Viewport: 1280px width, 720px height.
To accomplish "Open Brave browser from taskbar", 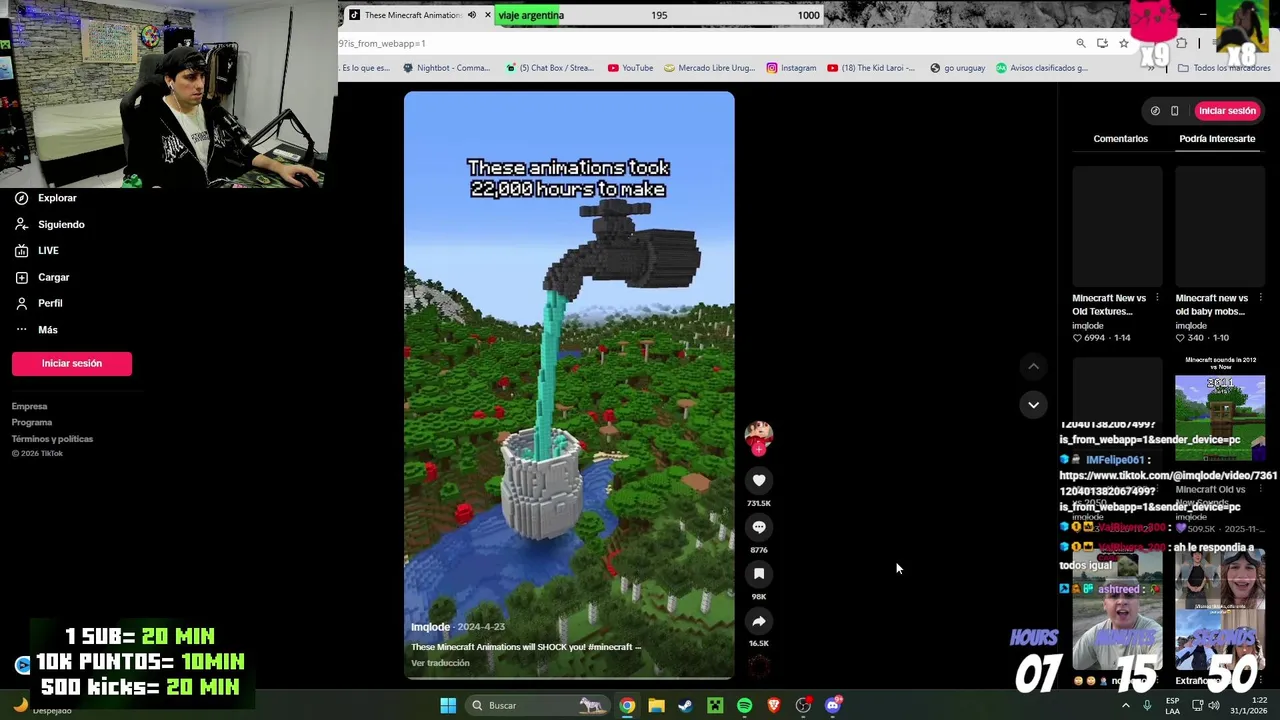I will pyautogui.click(x=774, y=705).
